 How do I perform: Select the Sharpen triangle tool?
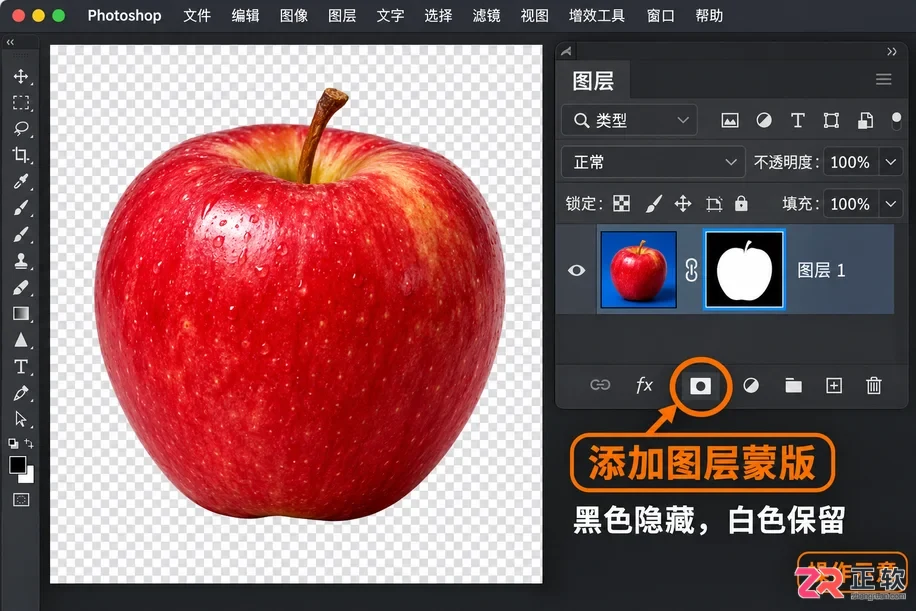click(x=21, y=340)
